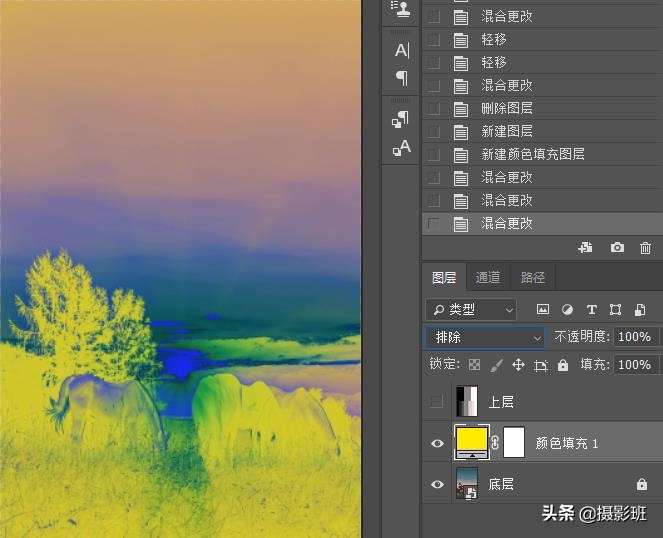Open the Character Styles panel icon
The height and width of the screenshot is (538, 663).
[x=401, y=148]
